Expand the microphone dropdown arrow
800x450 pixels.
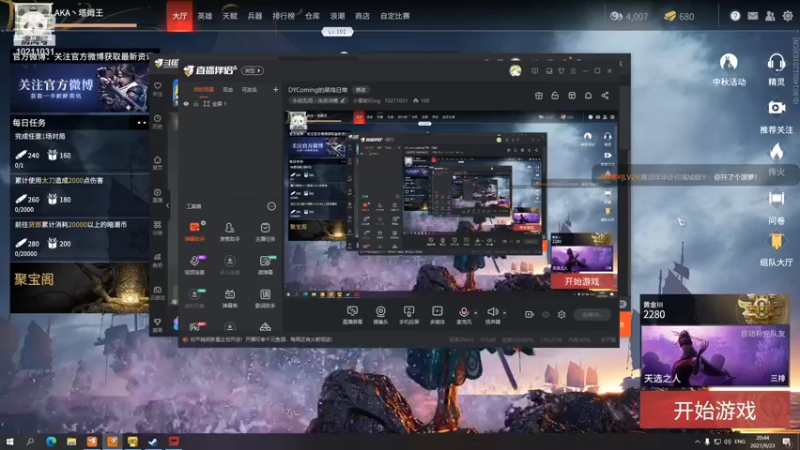pyautogui.click(x=476, y=313)
